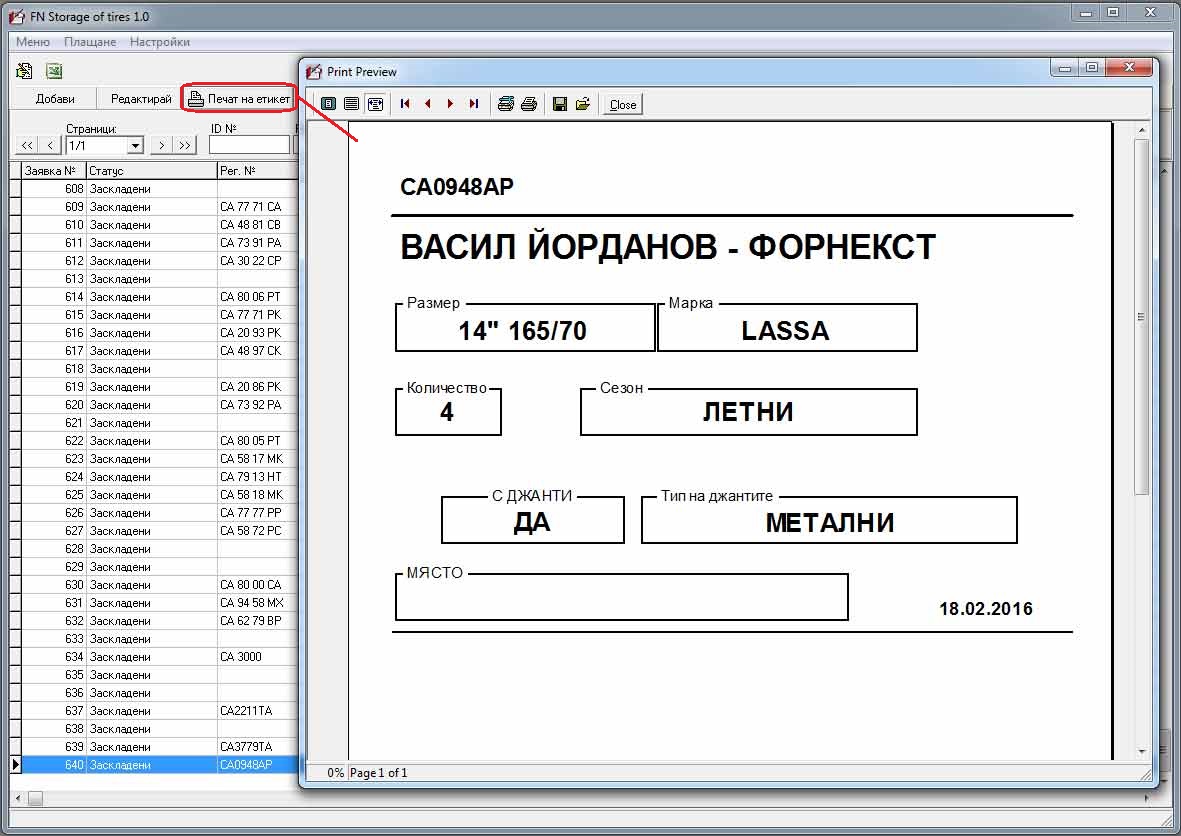Click the Добави button
Viewport: 1181px width, 836px height.
coord(55,99)
